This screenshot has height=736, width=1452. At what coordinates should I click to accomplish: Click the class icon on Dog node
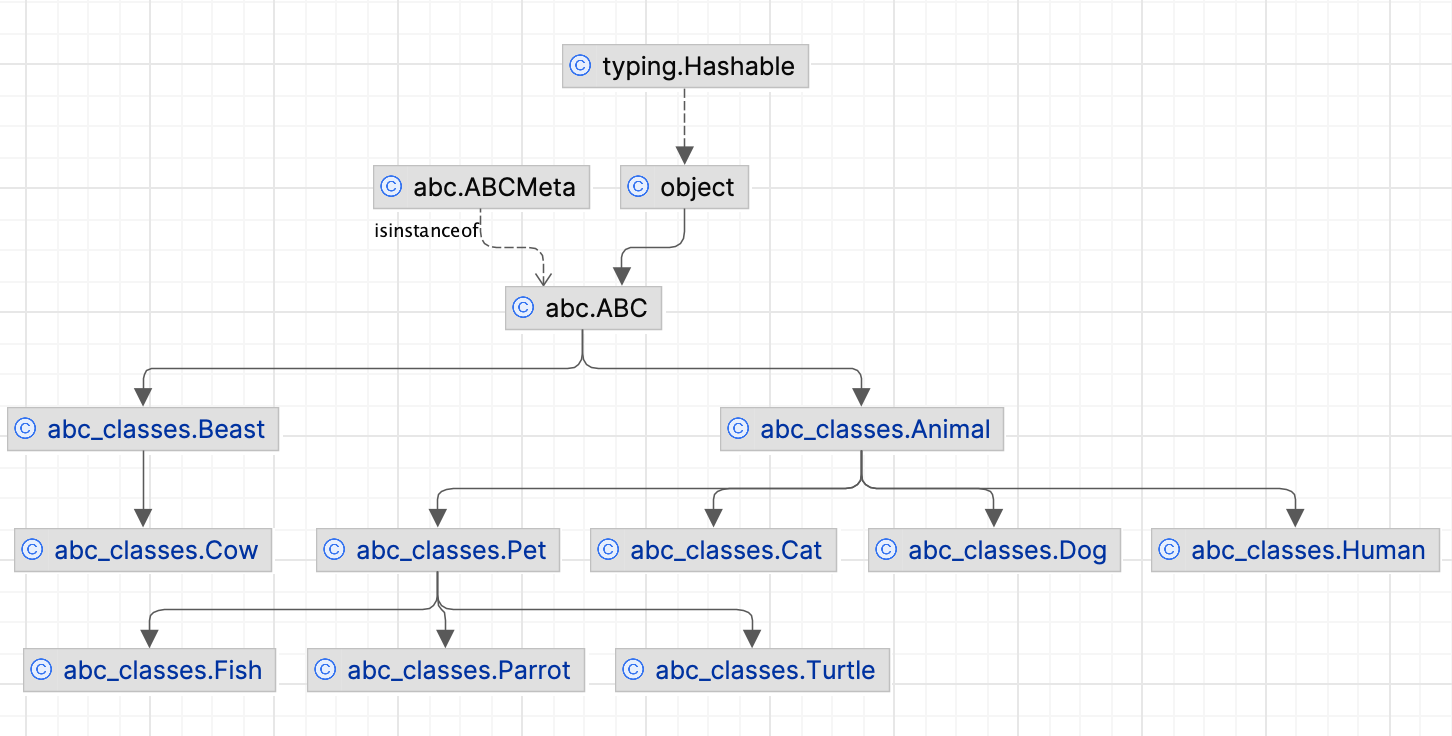(x=886, y=550)
